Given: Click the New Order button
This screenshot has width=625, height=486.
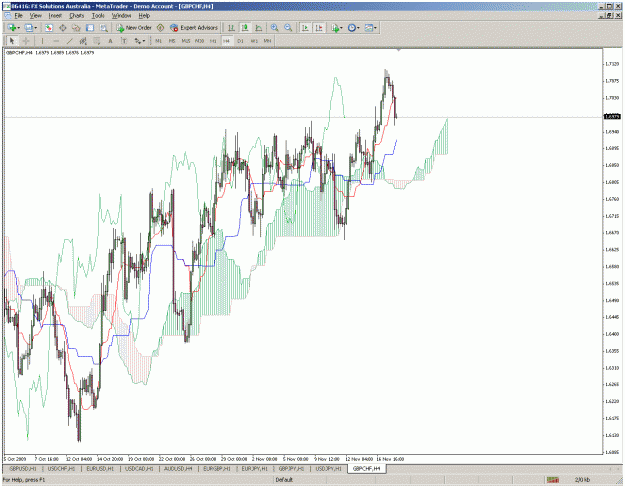Looking at the screenshot, I should point(134,28).
